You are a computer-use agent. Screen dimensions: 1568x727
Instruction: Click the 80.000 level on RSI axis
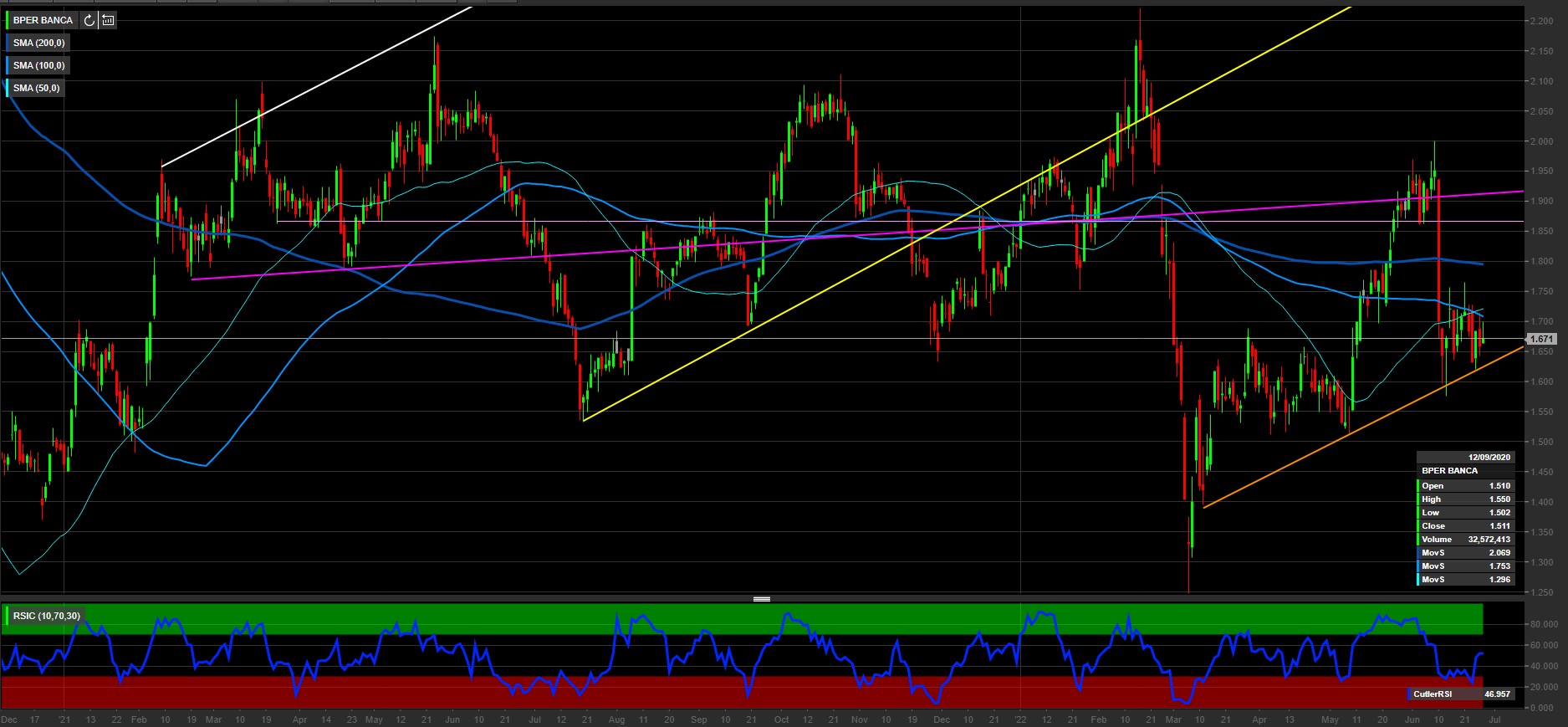(1544, 624)
